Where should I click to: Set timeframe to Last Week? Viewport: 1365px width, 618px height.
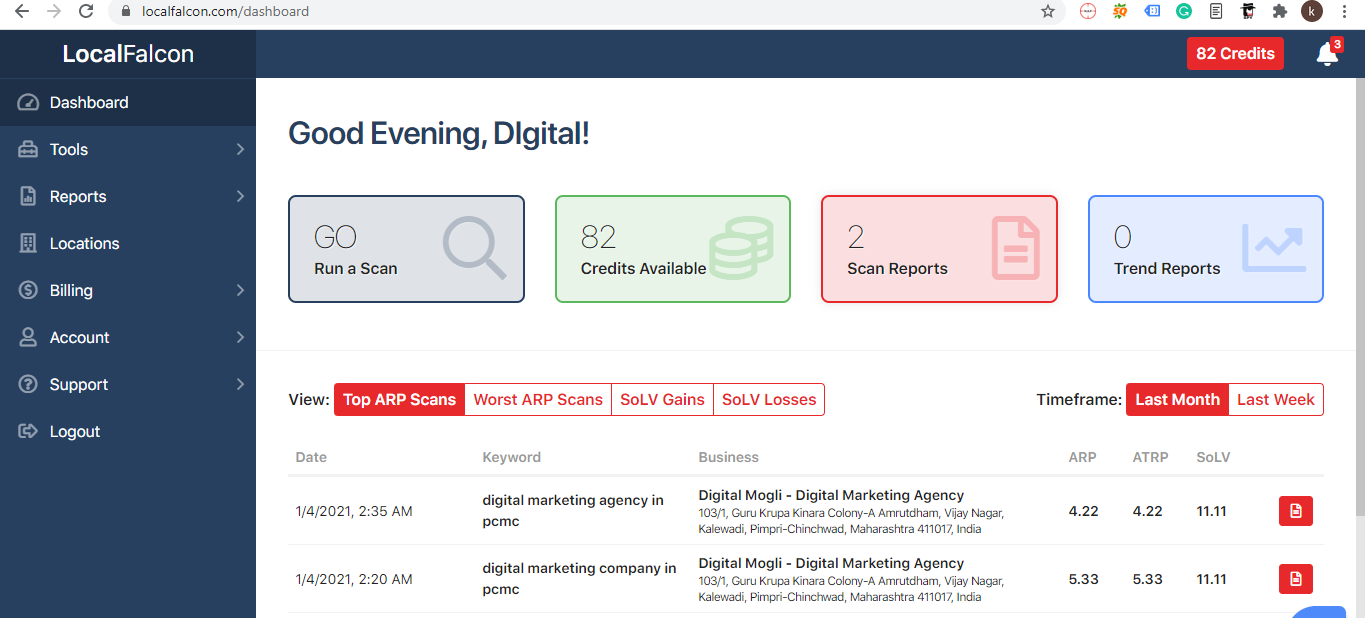click(x=1275, y=399)
